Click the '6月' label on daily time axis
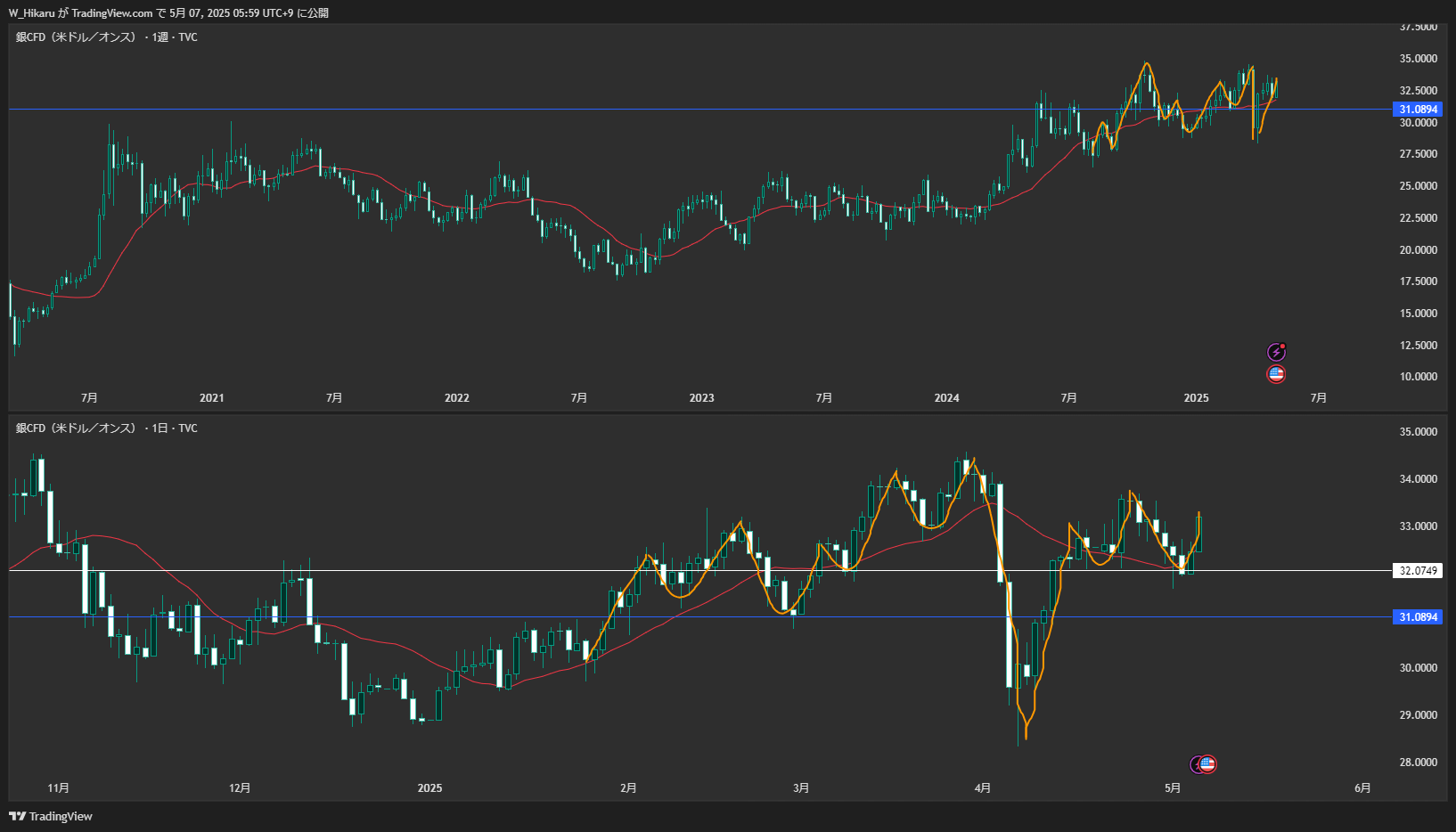 1363,788
